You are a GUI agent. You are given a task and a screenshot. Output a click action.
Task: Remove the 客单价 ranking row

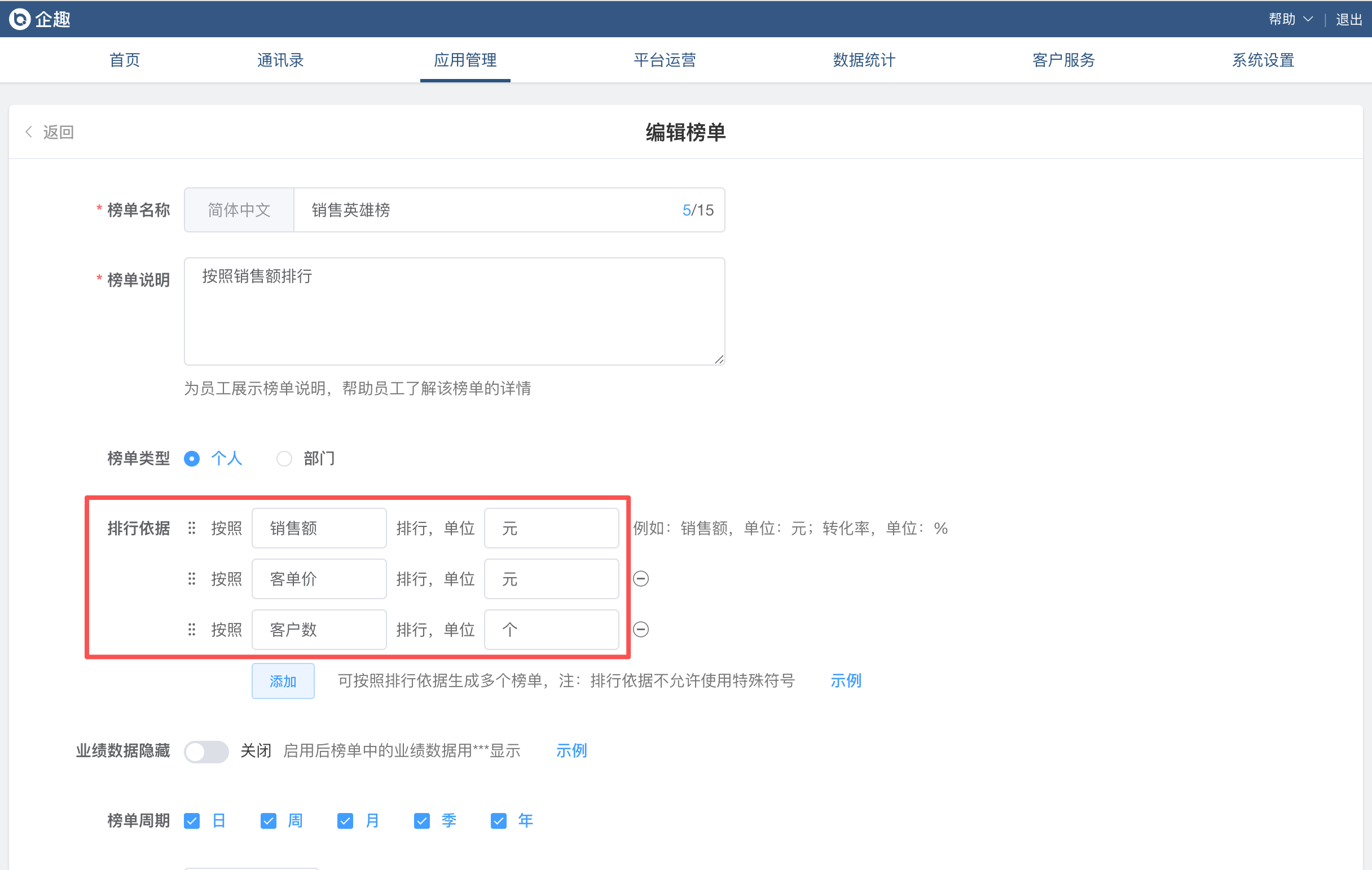(641, 579)
